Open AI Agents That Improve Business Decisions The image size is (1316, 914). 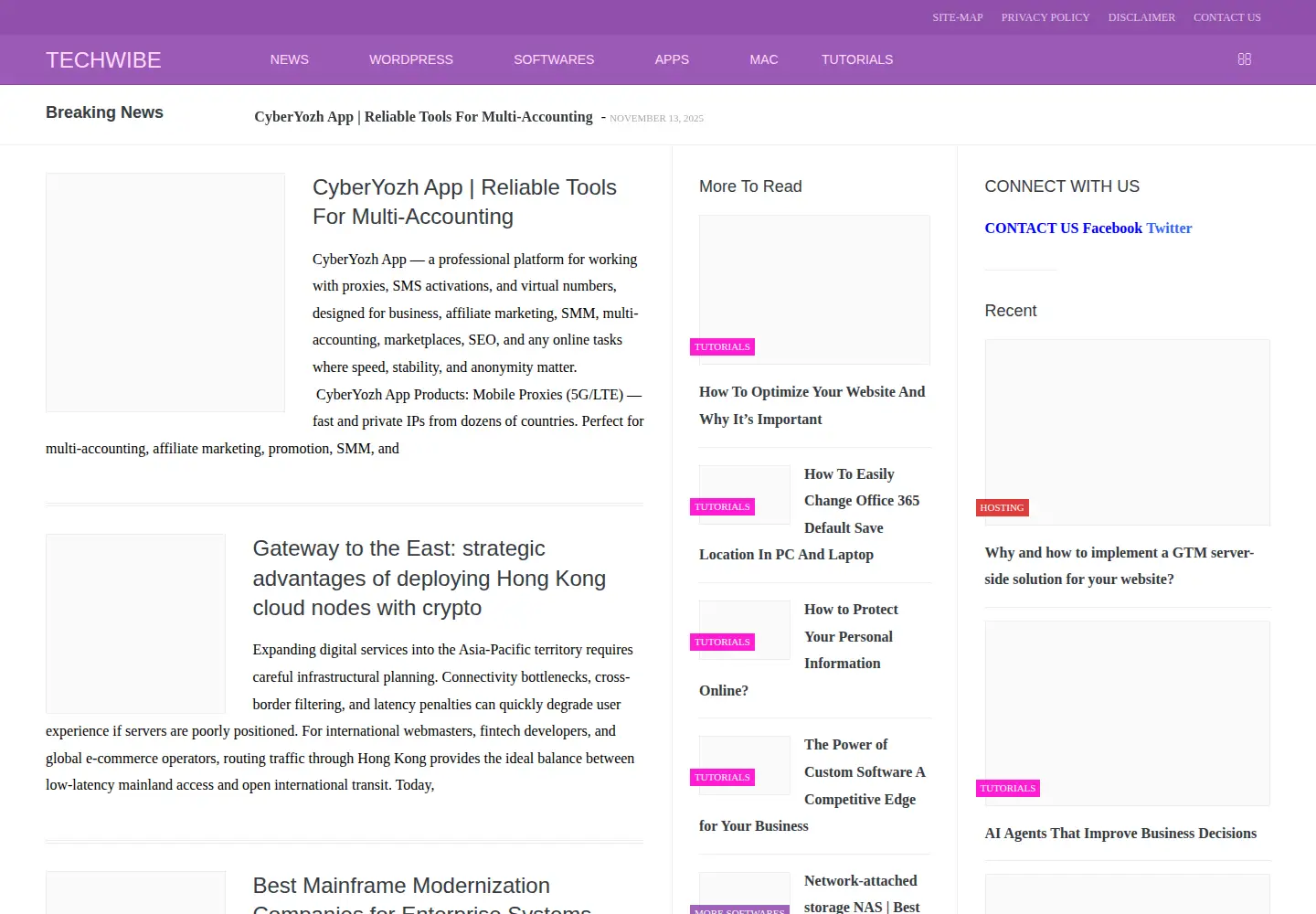tap(1120, 834)
